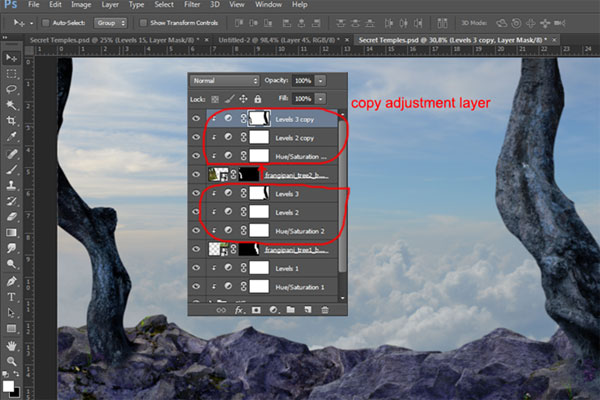Select the Horizontal Type tool
Image resolution: width=600 pixels, height=400 pixels.
[x=10, y=296]
